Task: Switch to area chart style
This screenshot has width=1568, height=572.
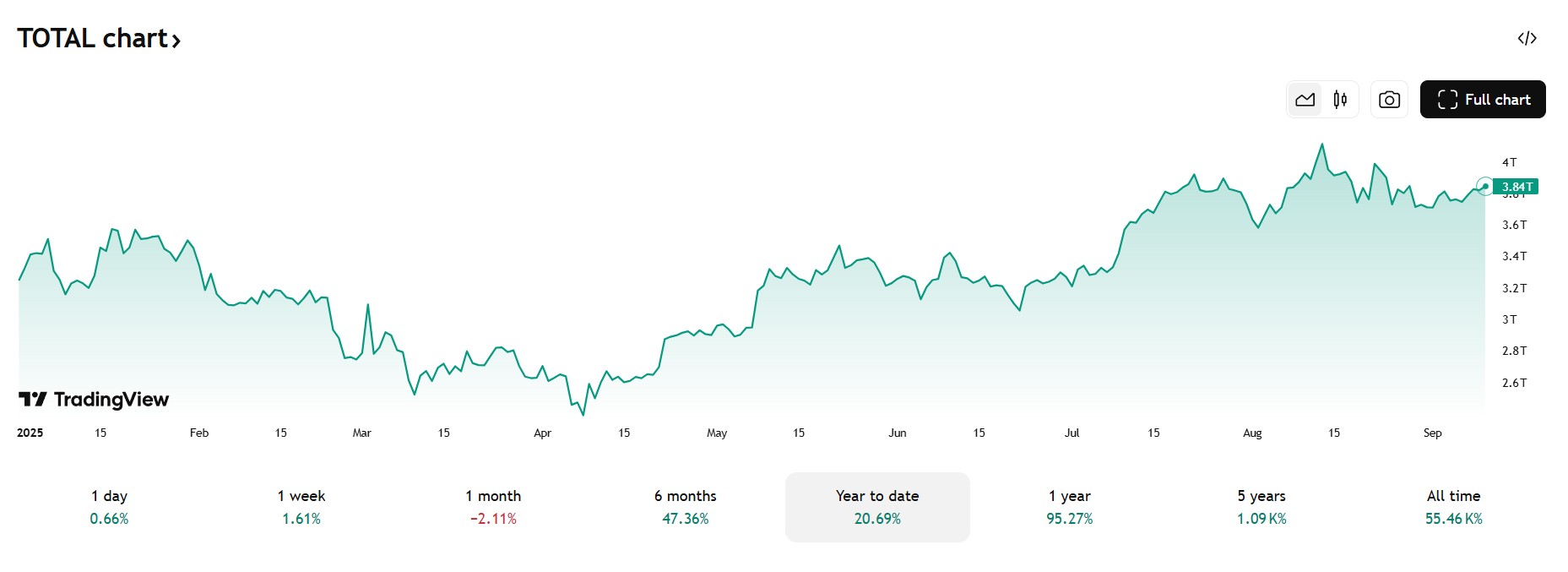Action: pyautogui.click(x=1305, y=100)
